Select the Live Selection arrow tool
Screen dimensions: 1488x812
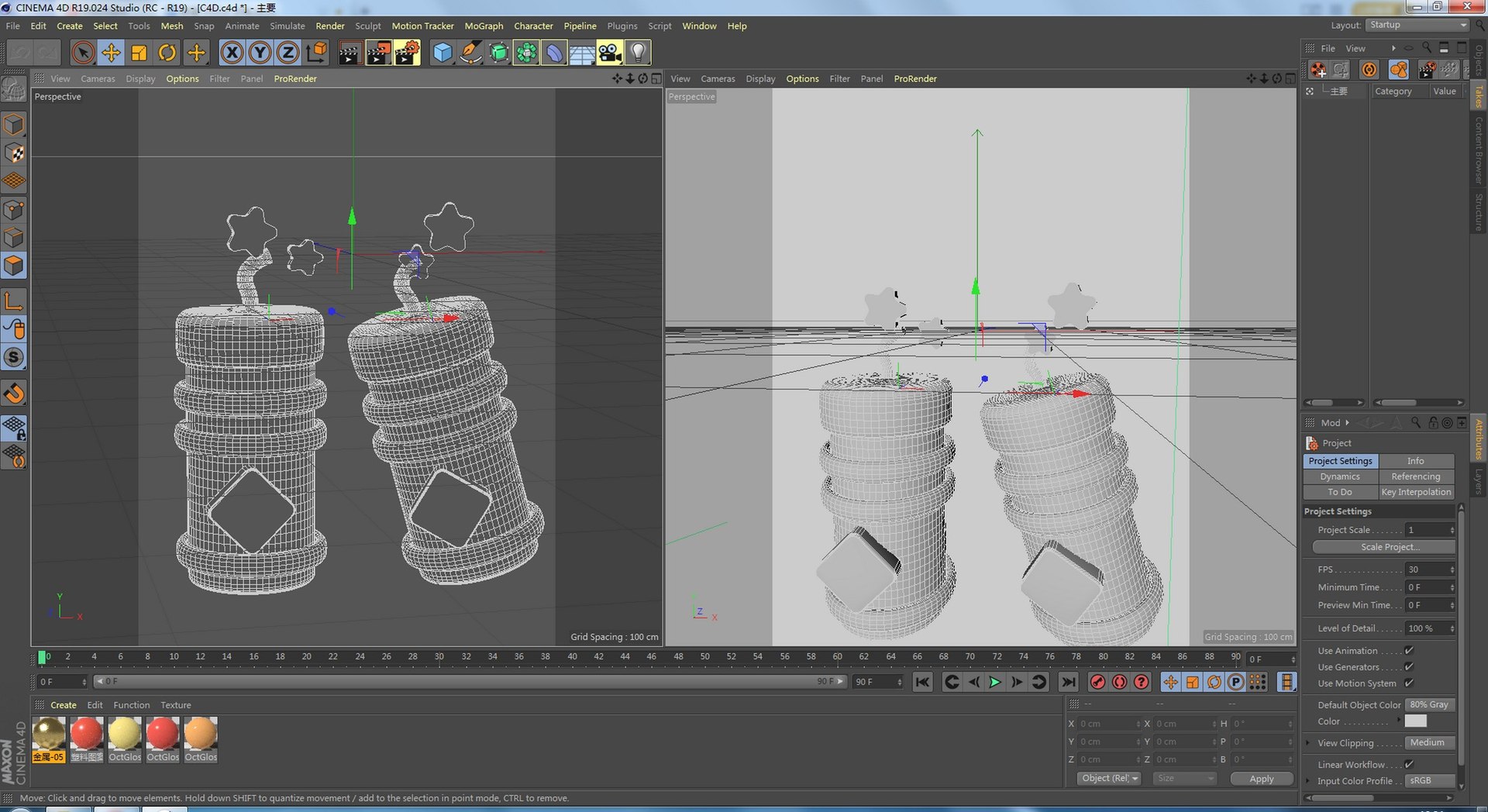[83, 53]
